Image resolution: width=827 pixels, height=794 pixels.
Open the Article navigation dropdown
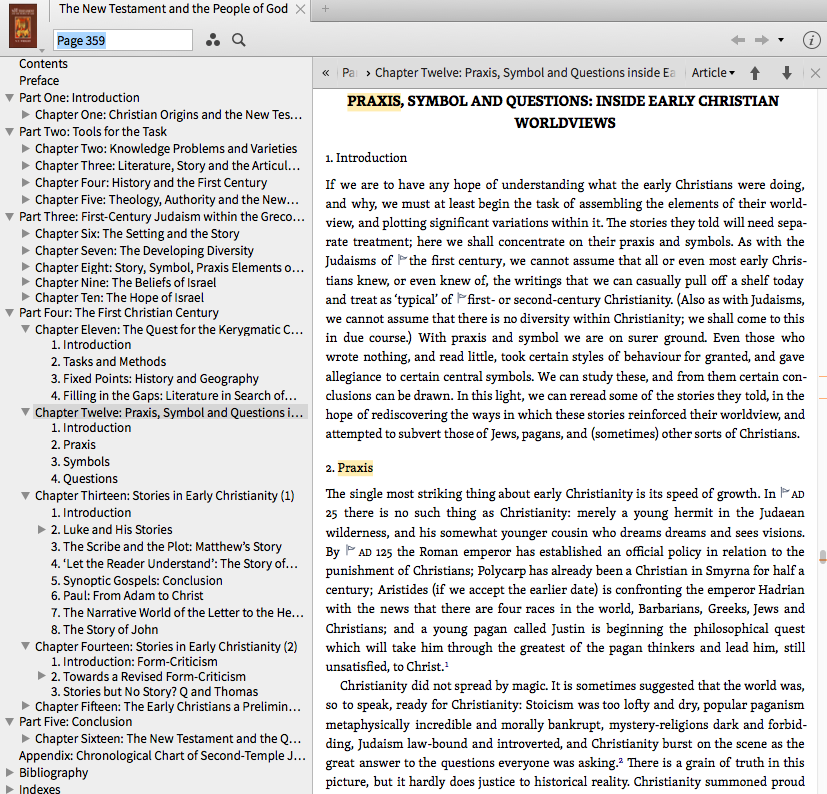tap(713, 73)
